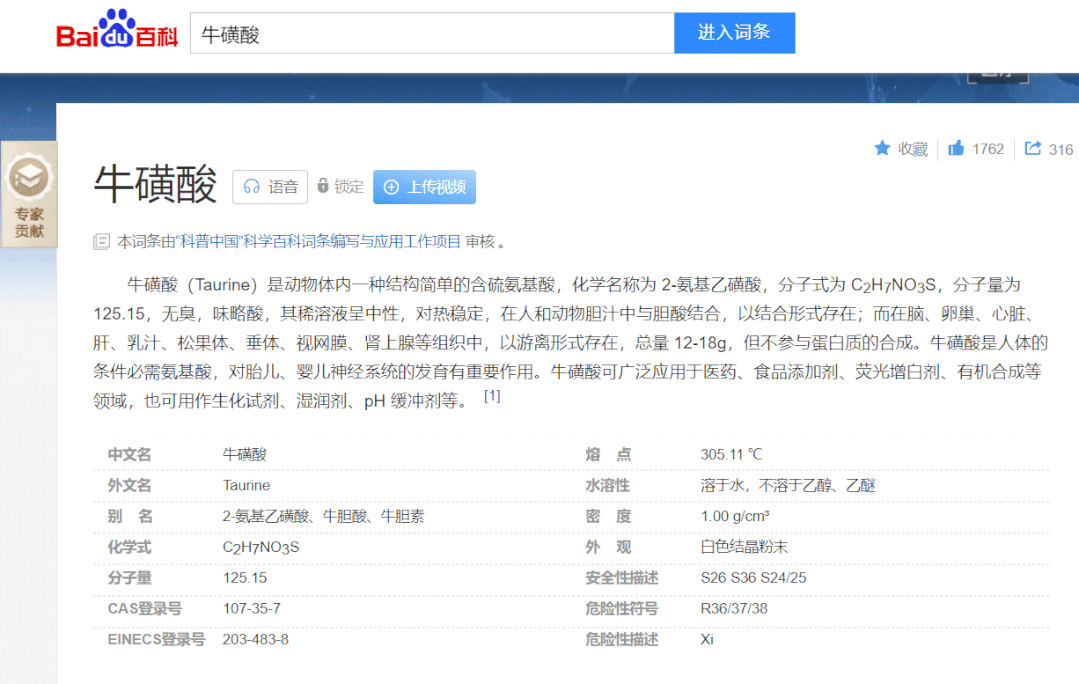Click the 危险性描述 row label
This screenshot has width=1079, height=684.
[622, 639]
